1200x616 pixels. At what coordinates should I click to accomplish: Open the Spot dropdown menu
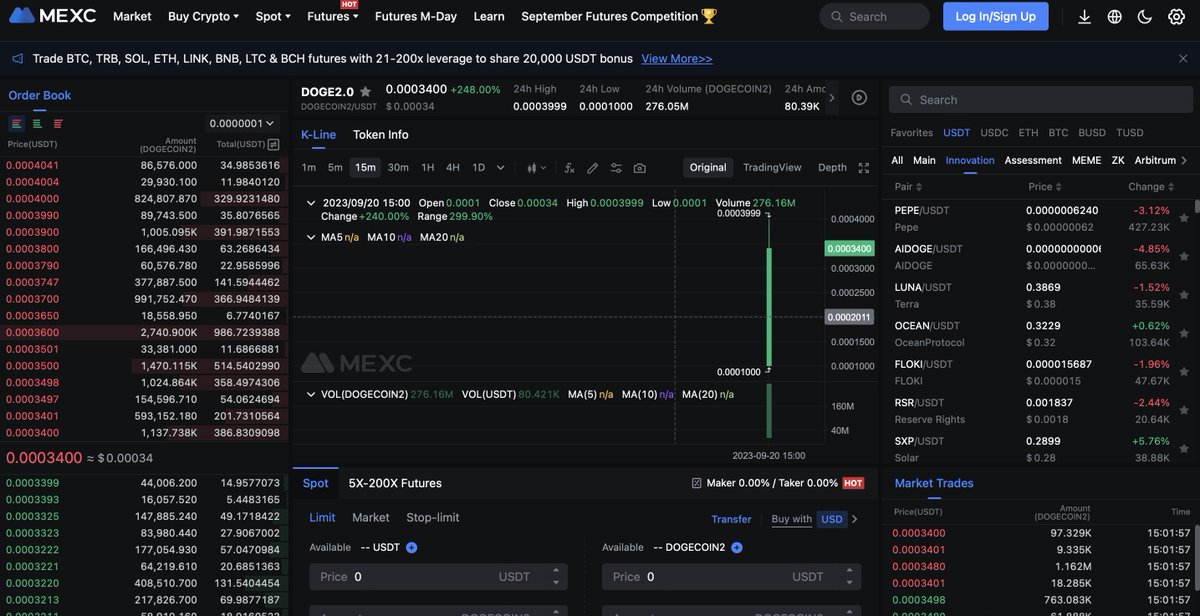click(273, 16)
